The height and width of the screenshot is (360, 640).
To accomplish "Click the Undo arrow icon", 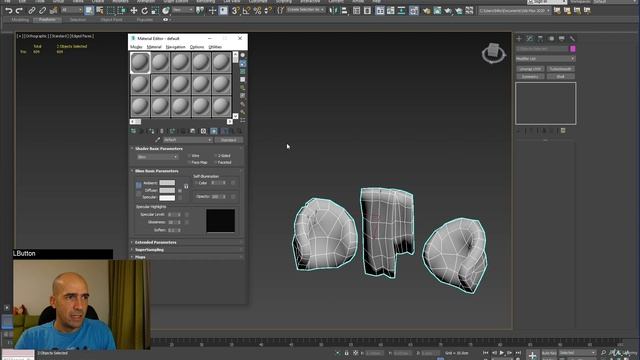I will point(9,11).
